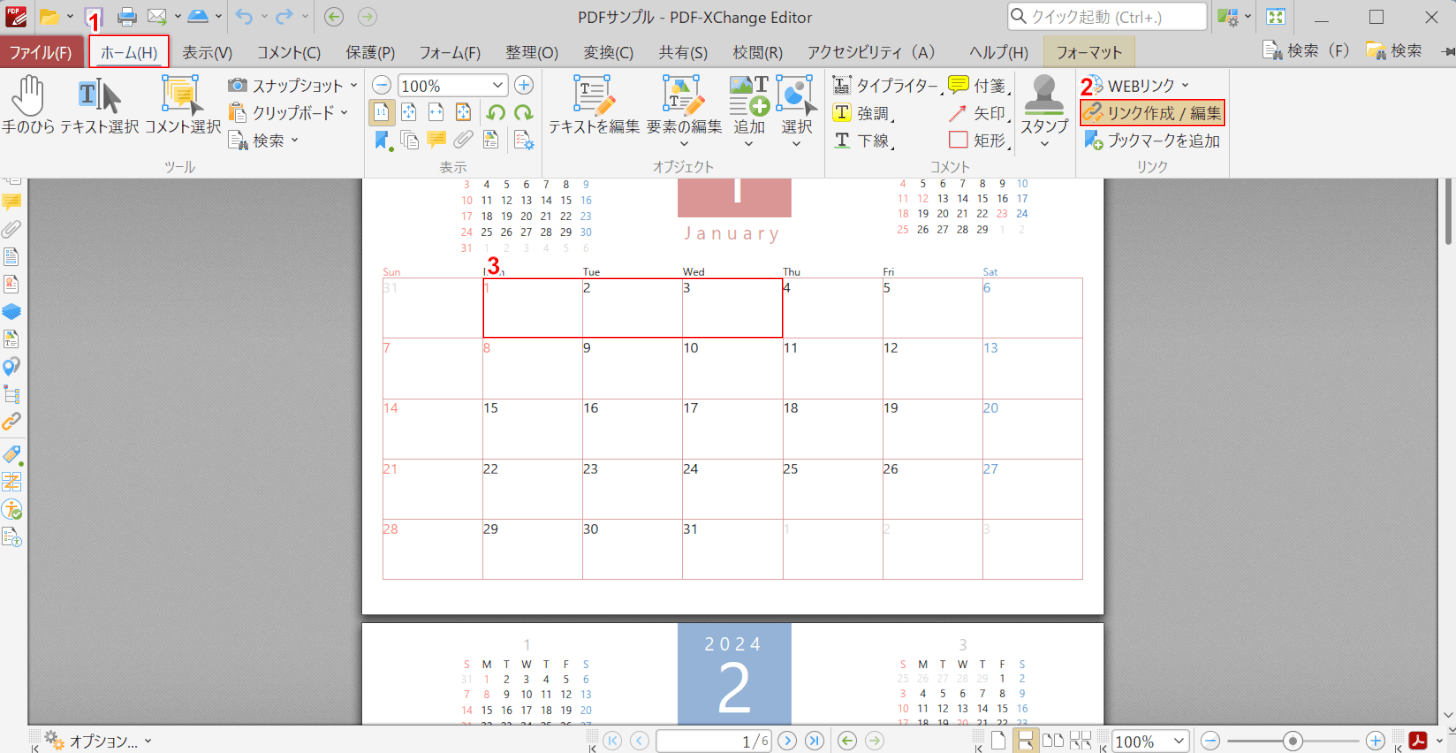Pick the Rectangle (矩形) annotation tool

(977, 140)
